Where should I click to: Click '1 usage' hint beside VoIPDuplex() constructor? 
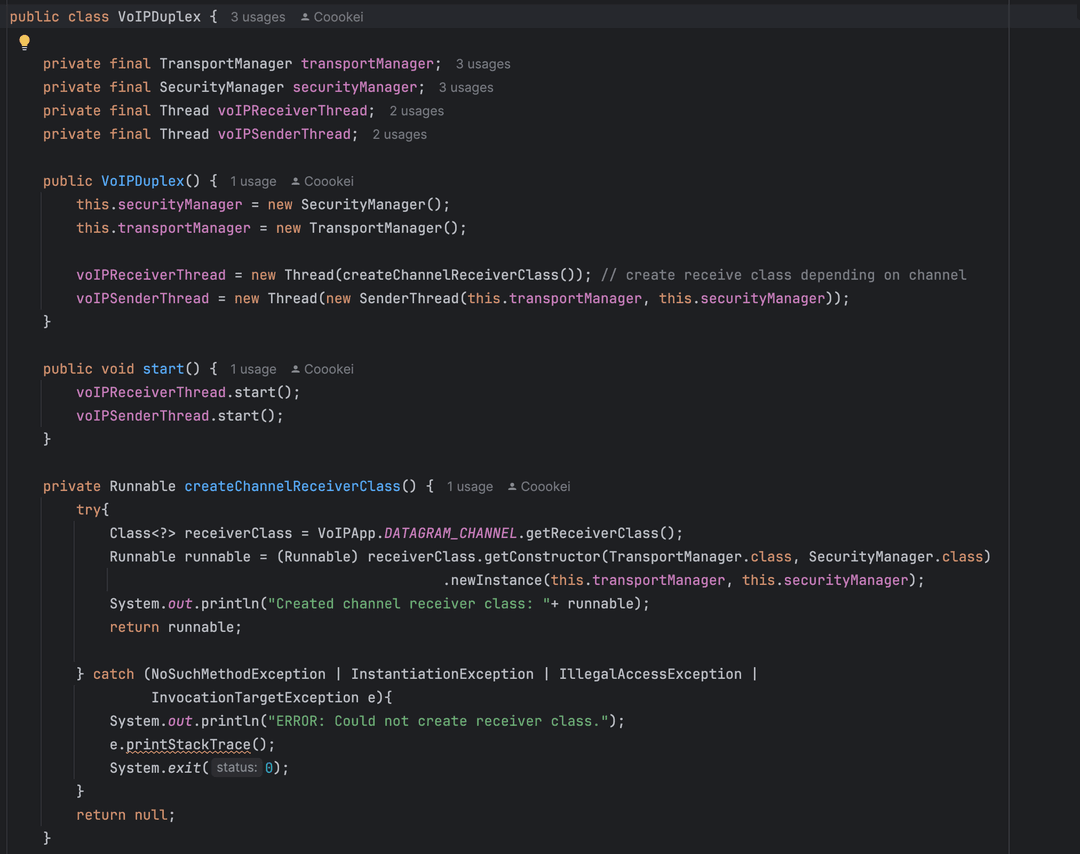click(x=253, y=182)
